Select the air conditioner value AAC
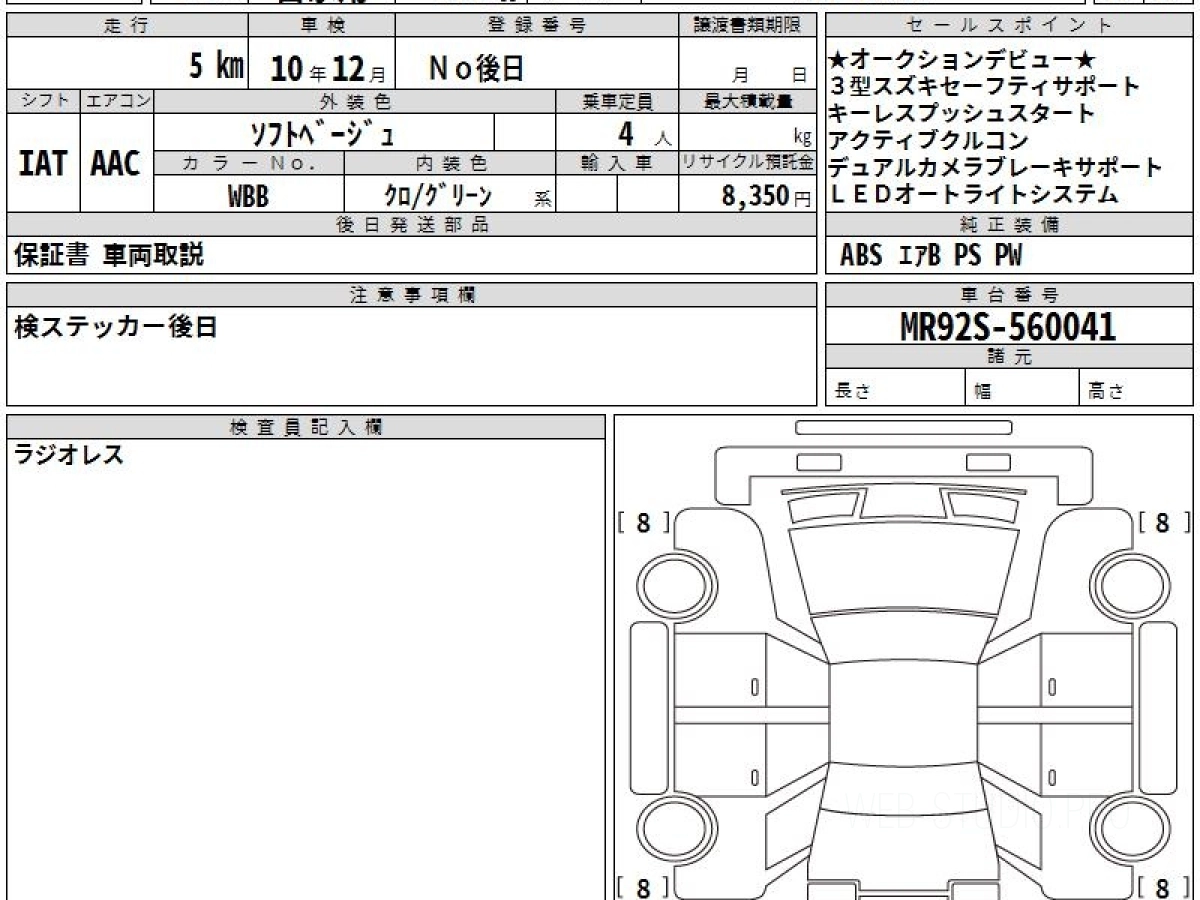This screenshot has width=1200, height=900. 116,163
